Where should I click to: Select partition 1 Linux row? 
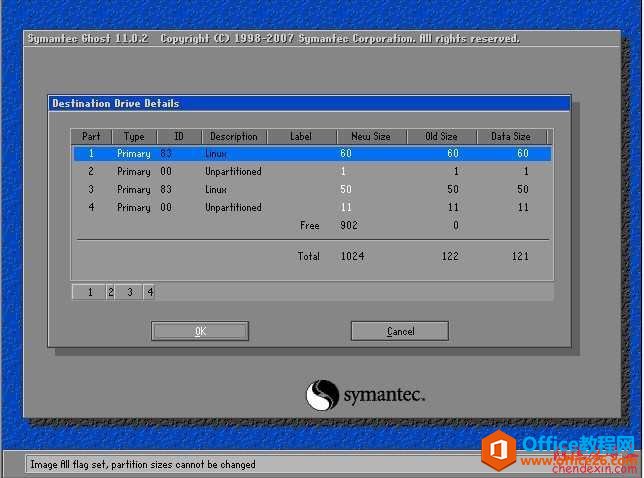pyautogui.click(x=313, y=154)
